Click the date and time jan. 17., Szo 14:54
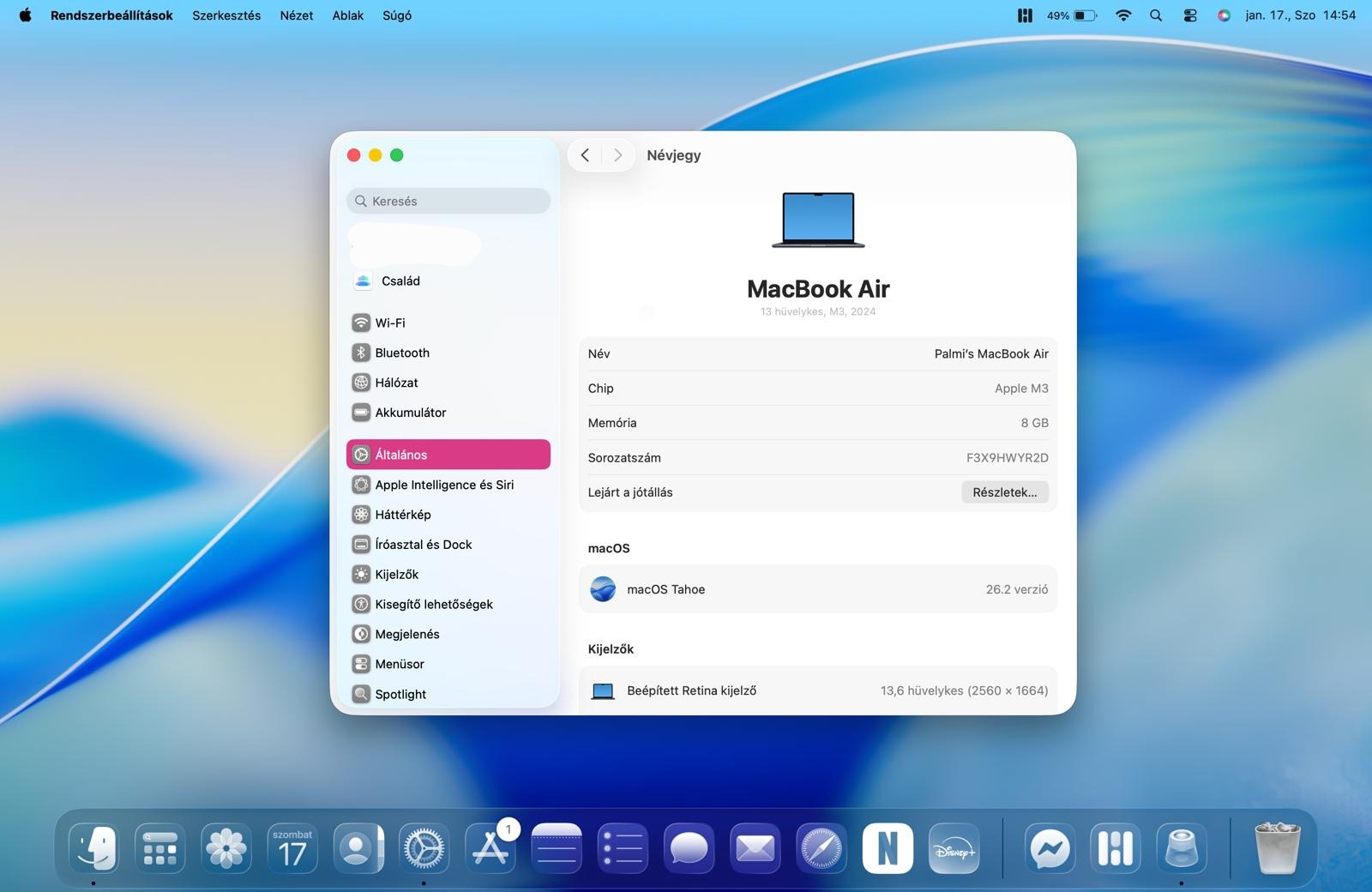 (1301, 15)
